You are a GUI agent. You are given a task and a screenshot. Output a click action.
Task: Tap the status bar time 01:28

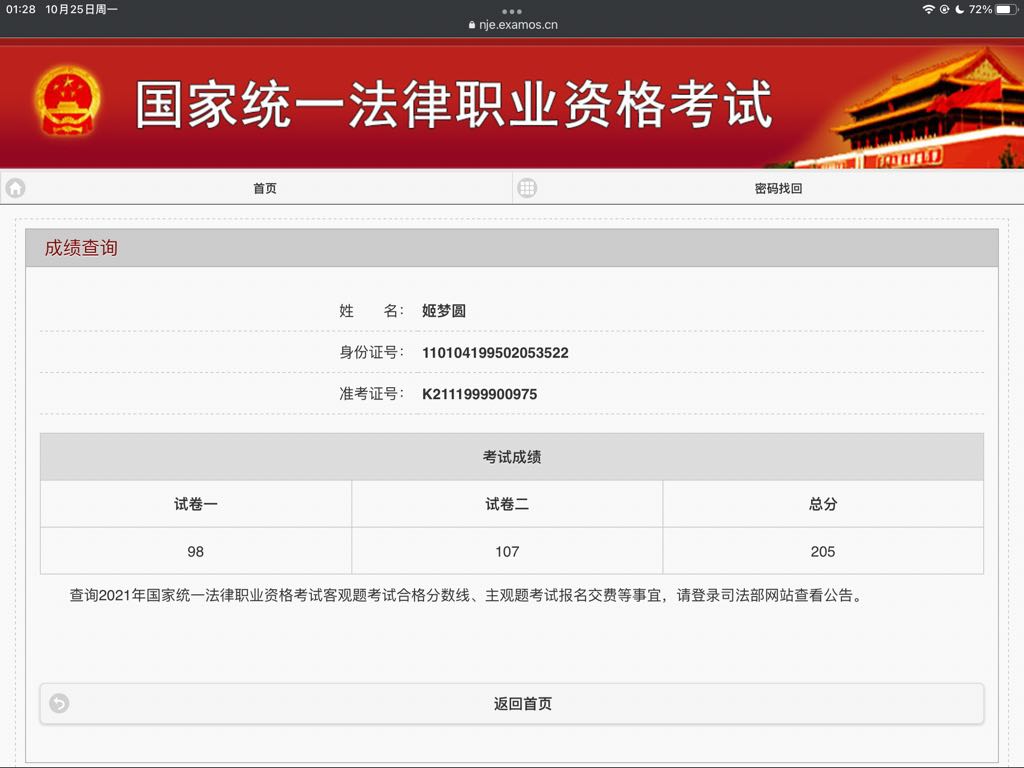[x=20, y=9]
